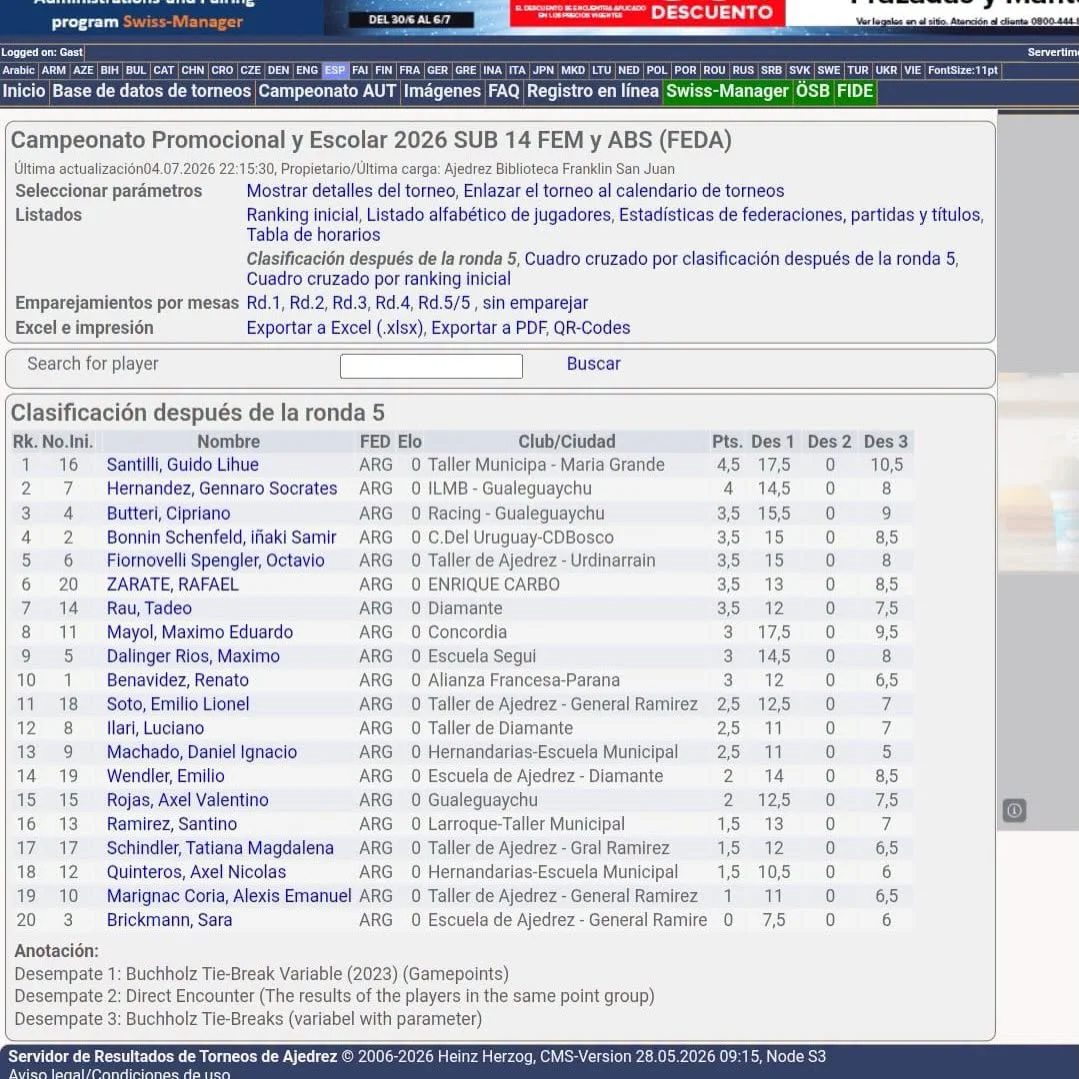Image resolution: width=1079 pixels, height=1079 pixels.
Task: Open the Registro en línea menu
Action: (x=592, y=92)
